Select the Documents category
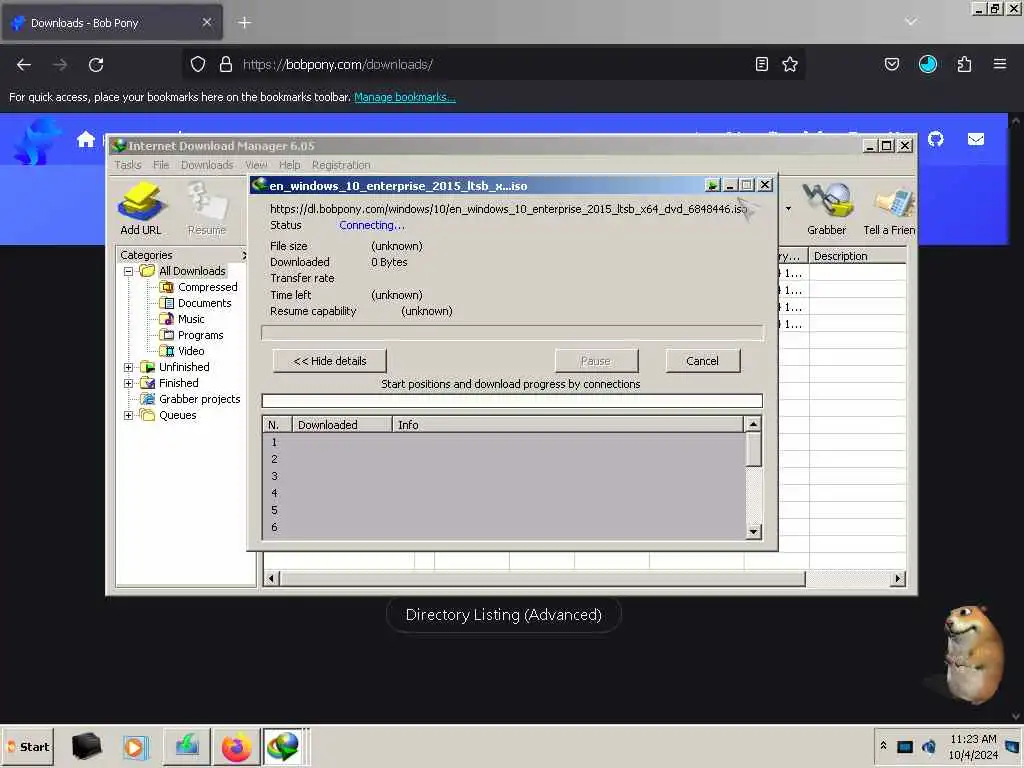The image size is (1024, 768). 204,303
